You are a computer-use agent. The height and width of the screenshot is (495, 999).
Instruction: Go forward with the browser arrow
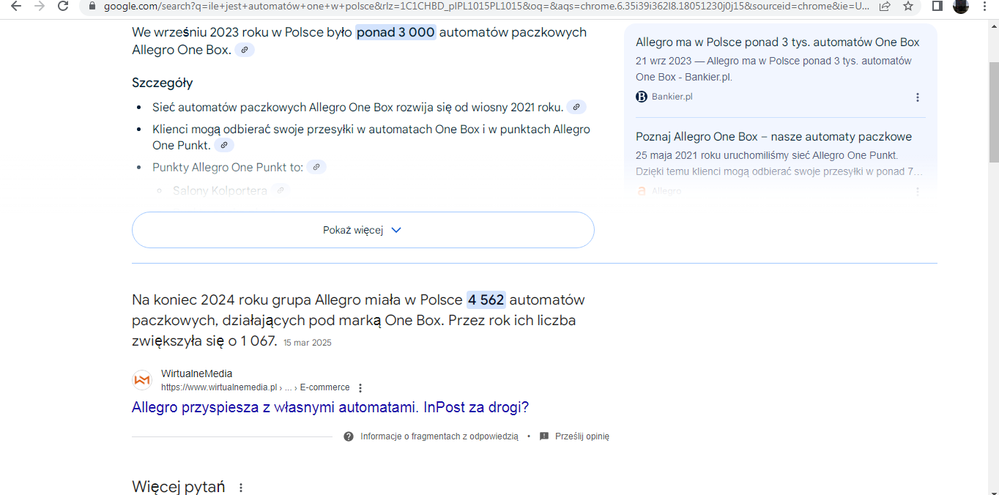point(40,6)
